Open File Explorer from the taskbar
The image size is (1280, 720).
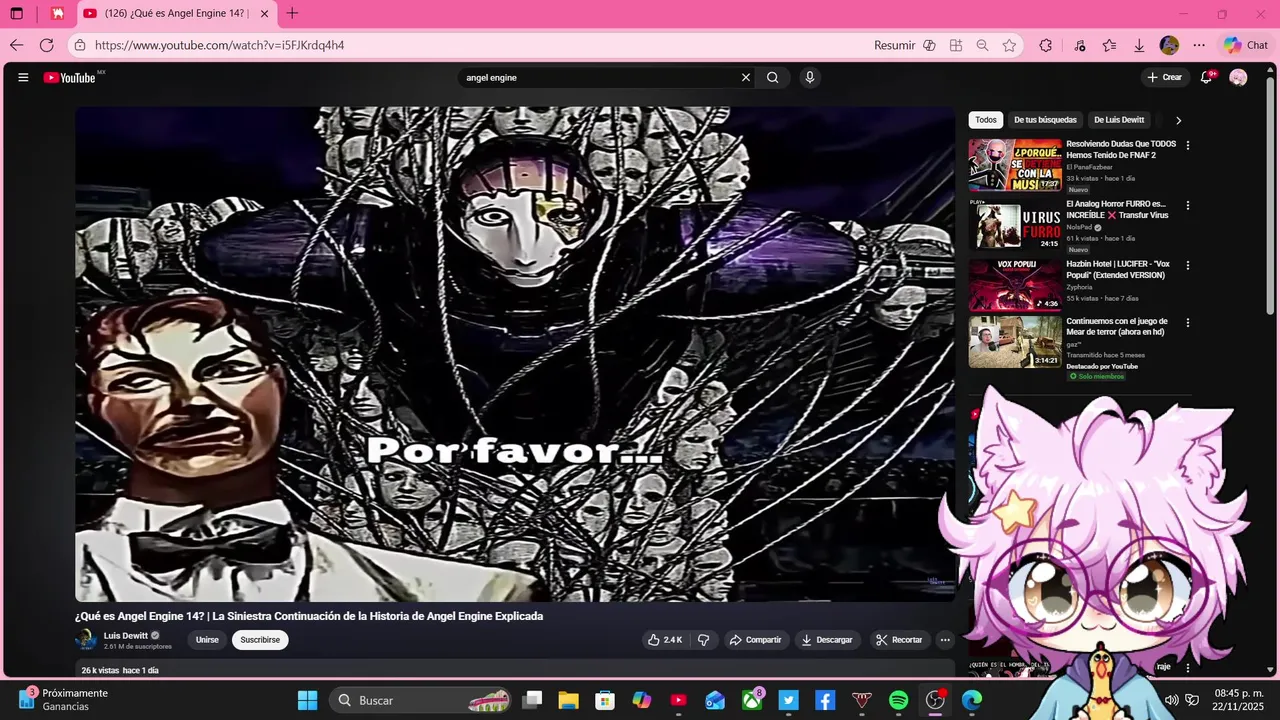(568, 700)
